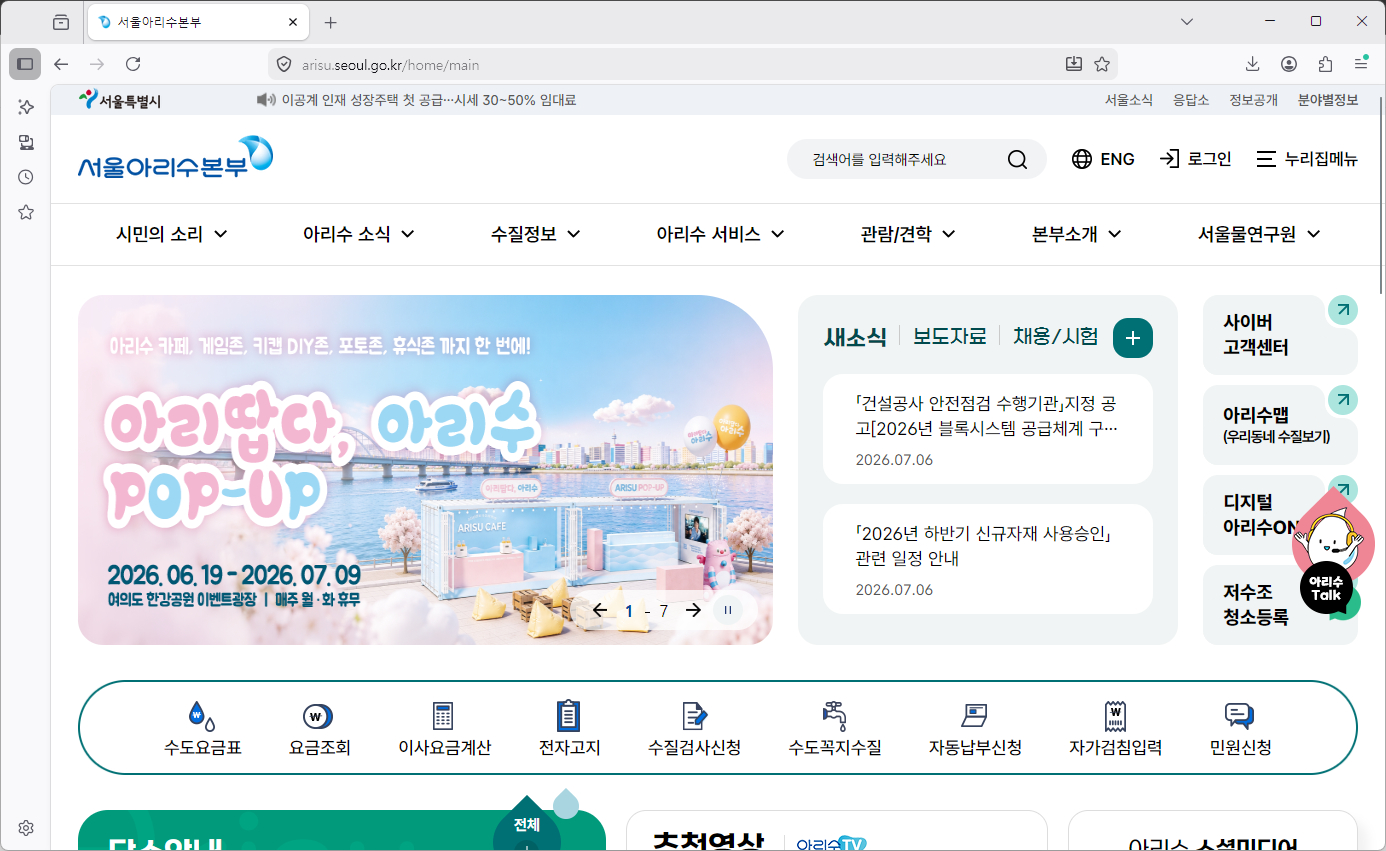The height and width of the screenshot is (851, 1386).
Task: Open the 서울소식 link
Action: coord(1129,100)
